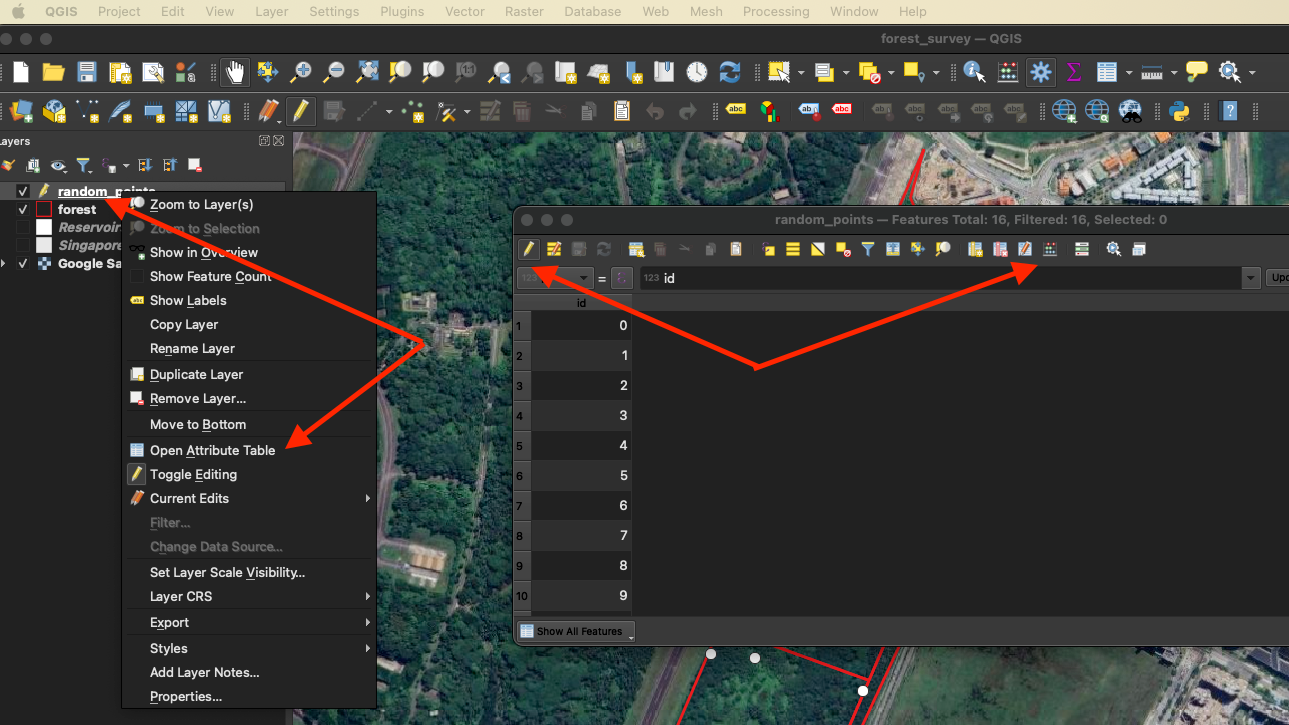Manage map themes eye icon

coord(59,165)
